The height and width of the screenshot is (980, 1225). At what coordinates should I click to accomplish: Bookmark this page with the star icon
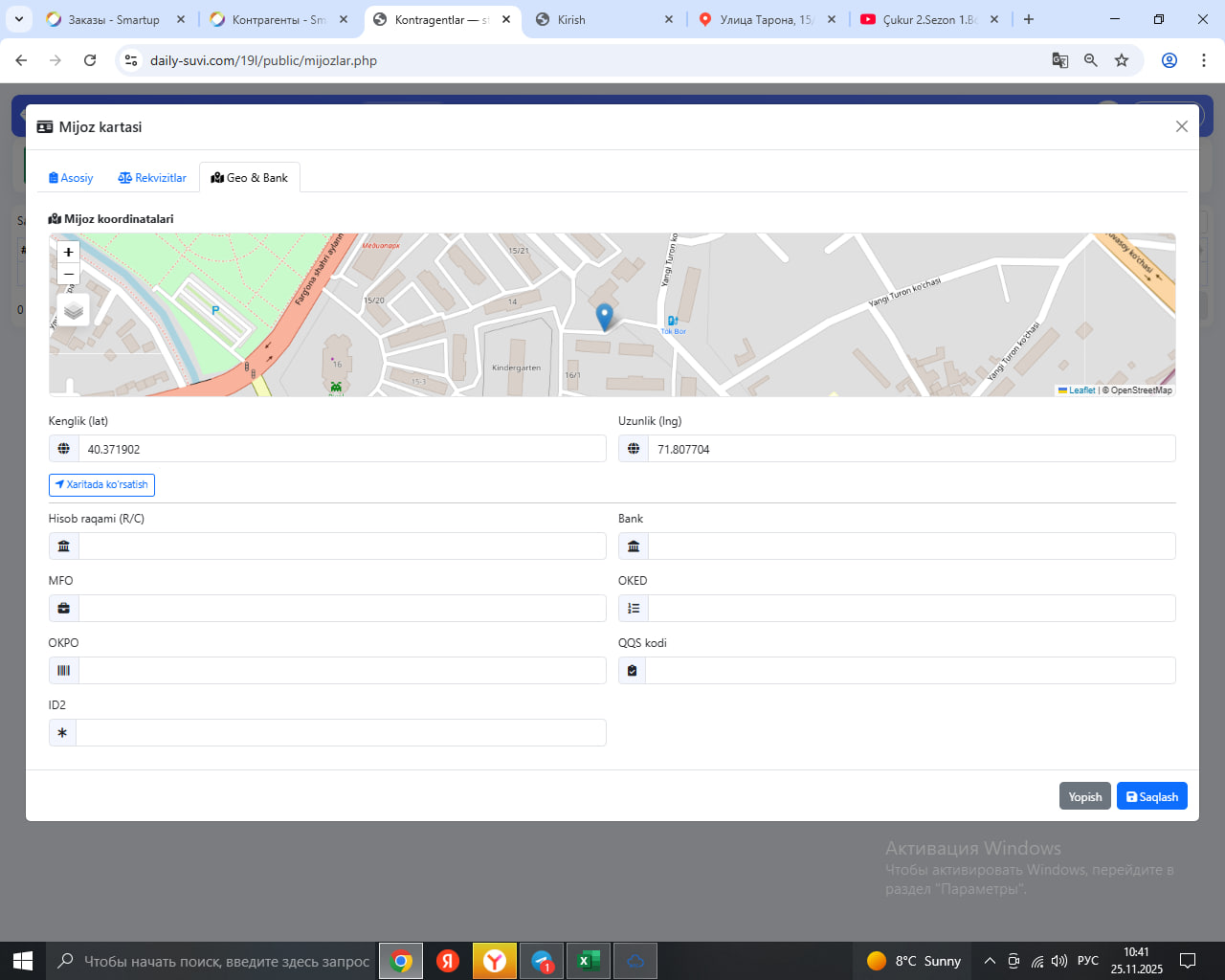(x=1122, y=60)
